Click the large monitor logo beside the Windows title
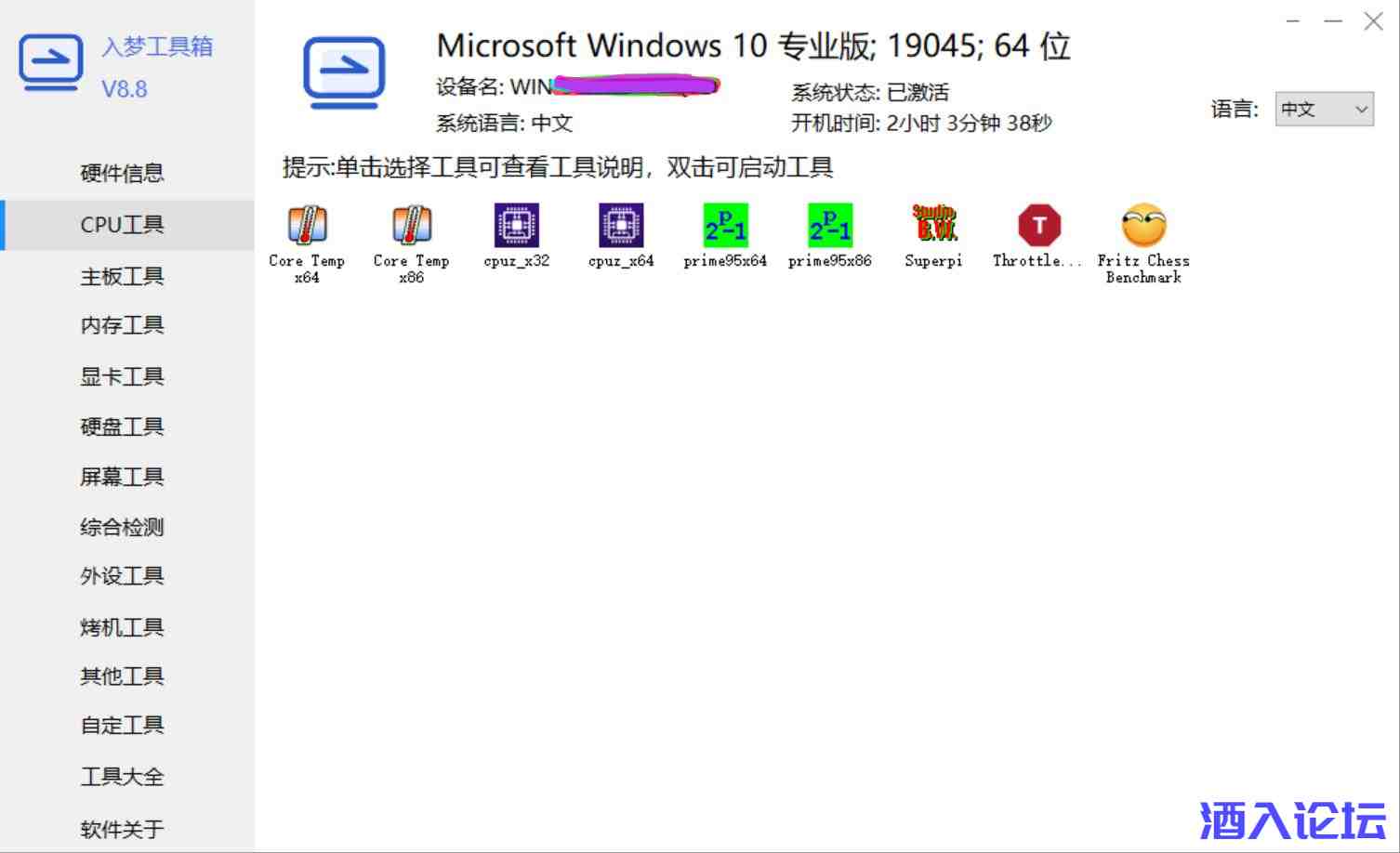Screen dimensions: 1400x853 tap(344, 72)
